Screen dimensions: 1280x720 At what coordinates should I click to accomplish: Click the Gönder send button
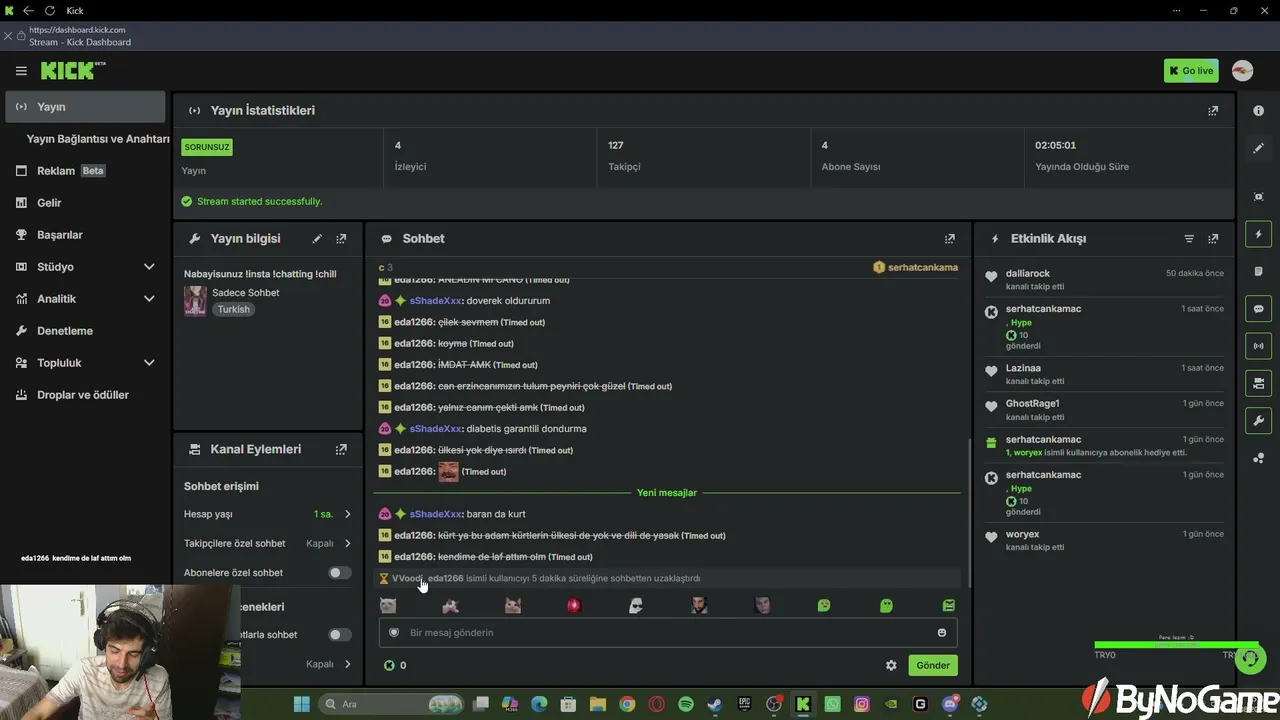click(x=932, y=665)
